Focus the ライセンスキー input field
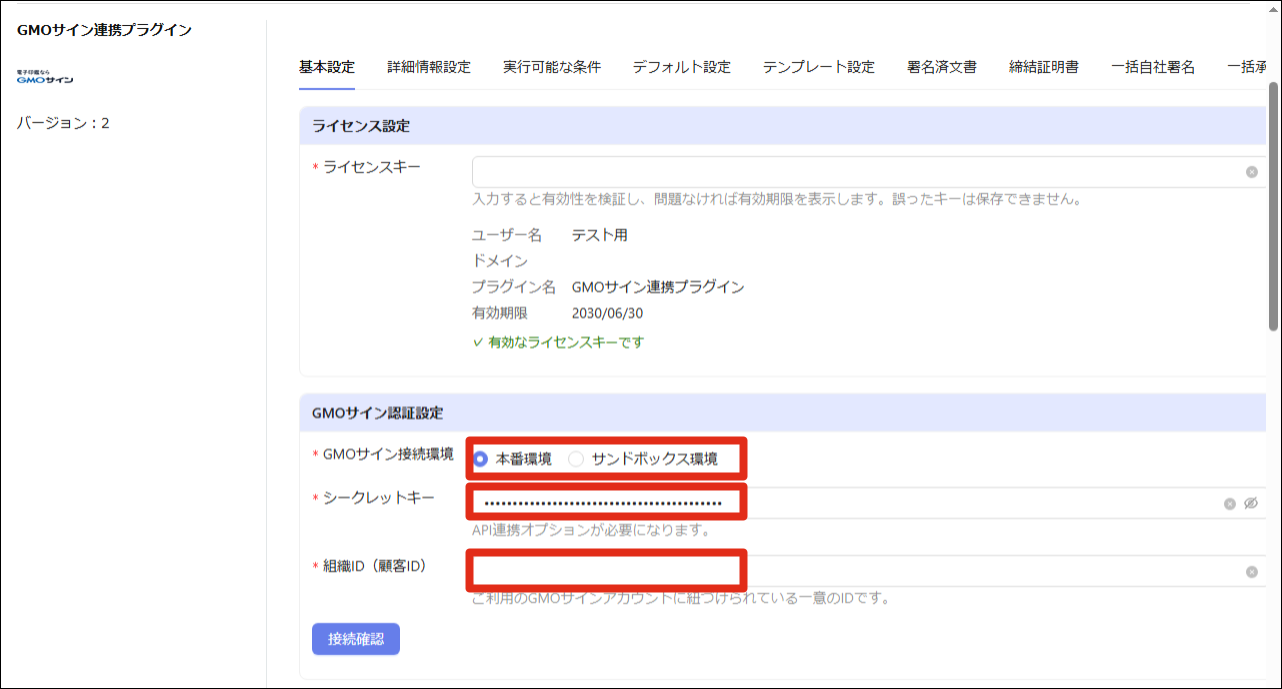The width and height of the screenshot is (1282, 689). [868, 172]
